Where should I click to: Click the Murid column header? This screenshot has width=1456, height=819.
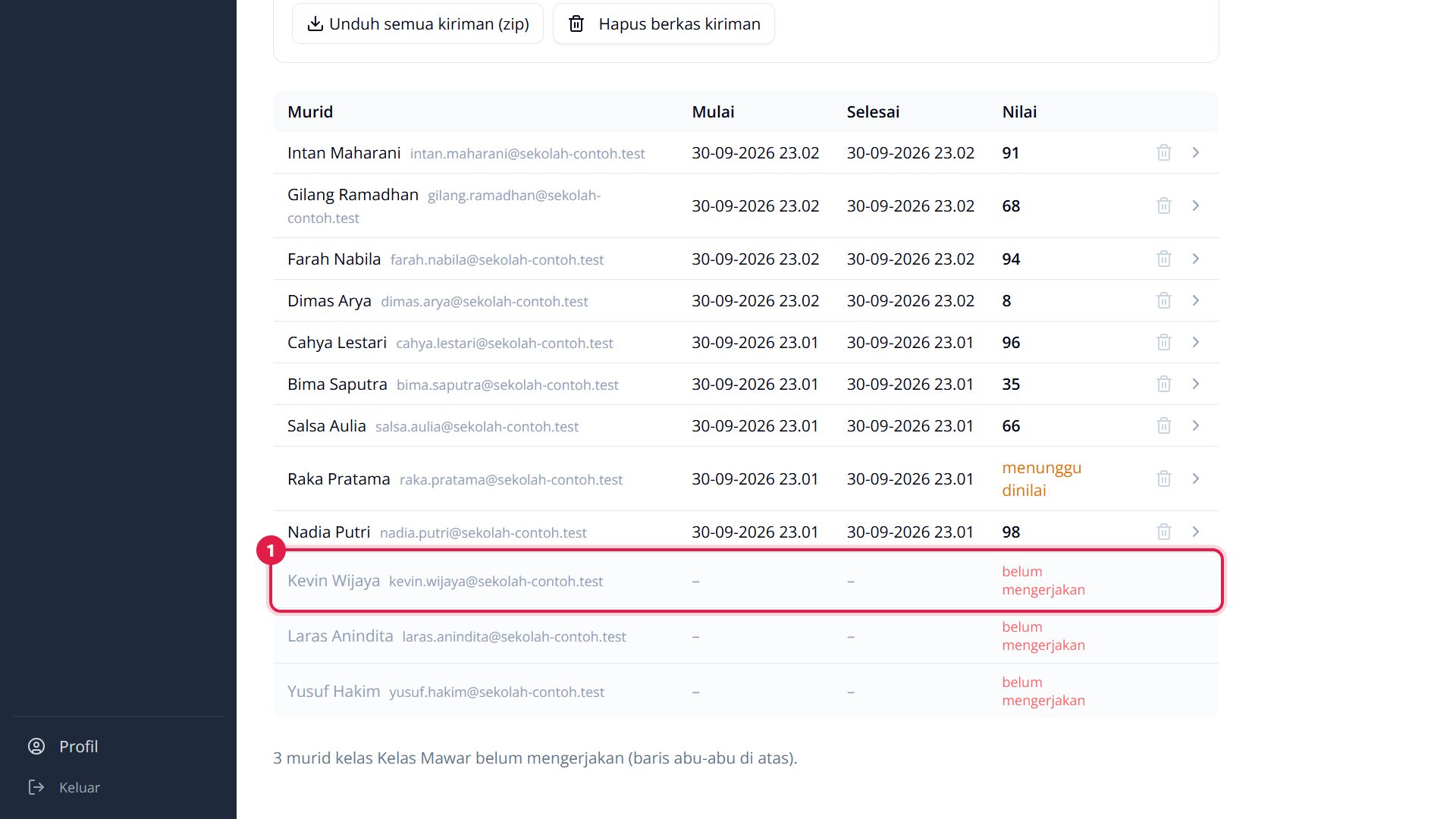tap(310, 111)
